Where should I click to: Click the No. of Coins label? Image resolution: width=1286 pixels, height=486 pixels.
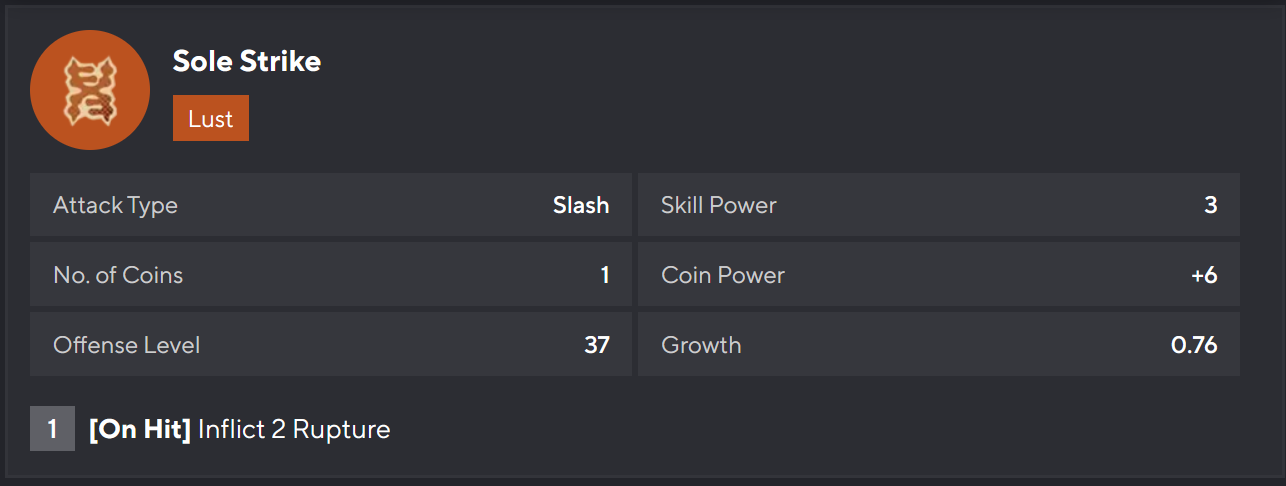coord(118,275)
